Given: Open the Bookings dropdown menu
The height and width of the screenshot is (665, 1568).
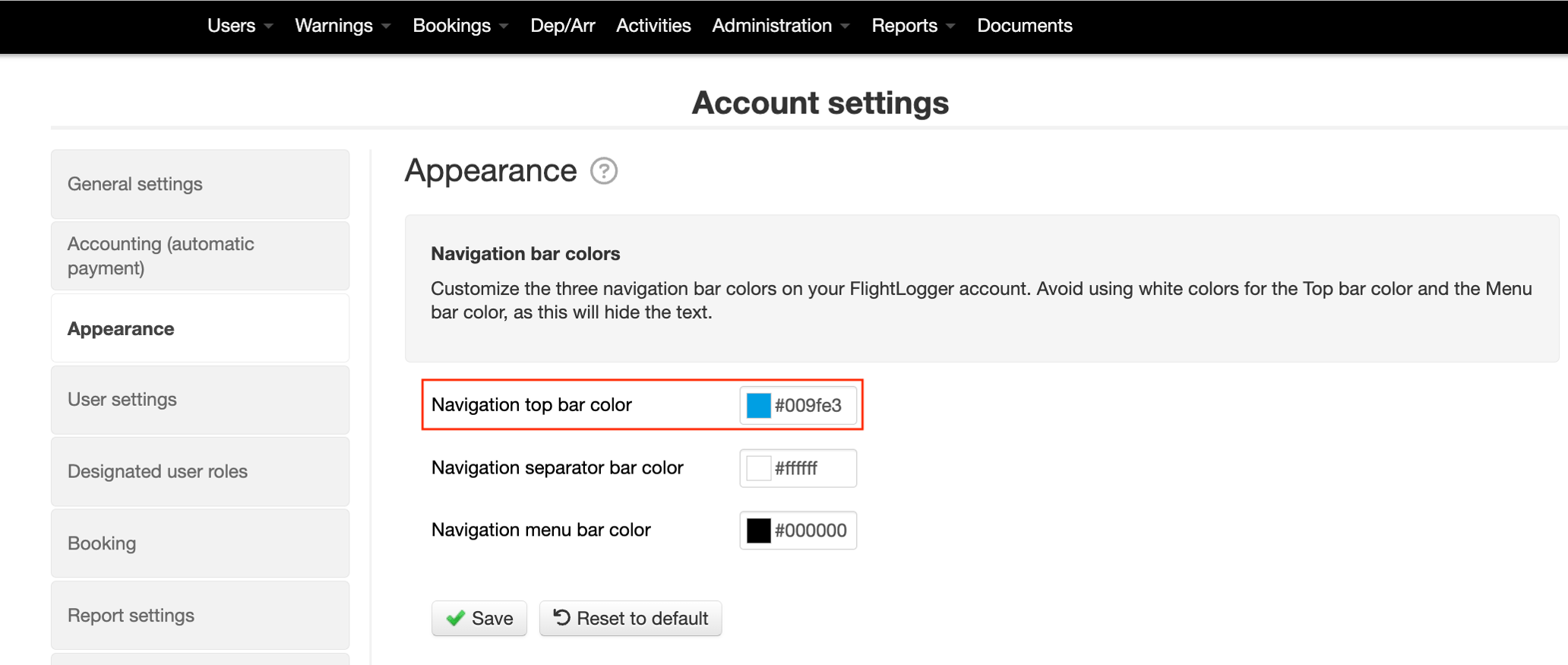Looking at the screenshot, I should click(x=460, y=26).
